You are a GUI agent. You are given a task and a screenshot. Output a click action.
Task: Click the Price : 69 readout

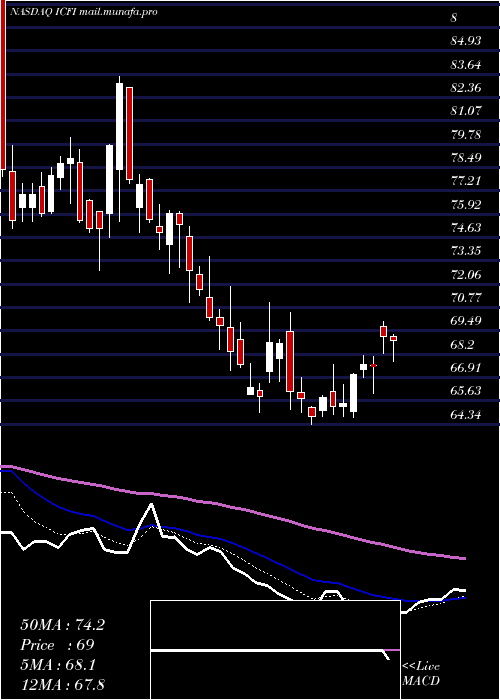(x=57, y=645)
